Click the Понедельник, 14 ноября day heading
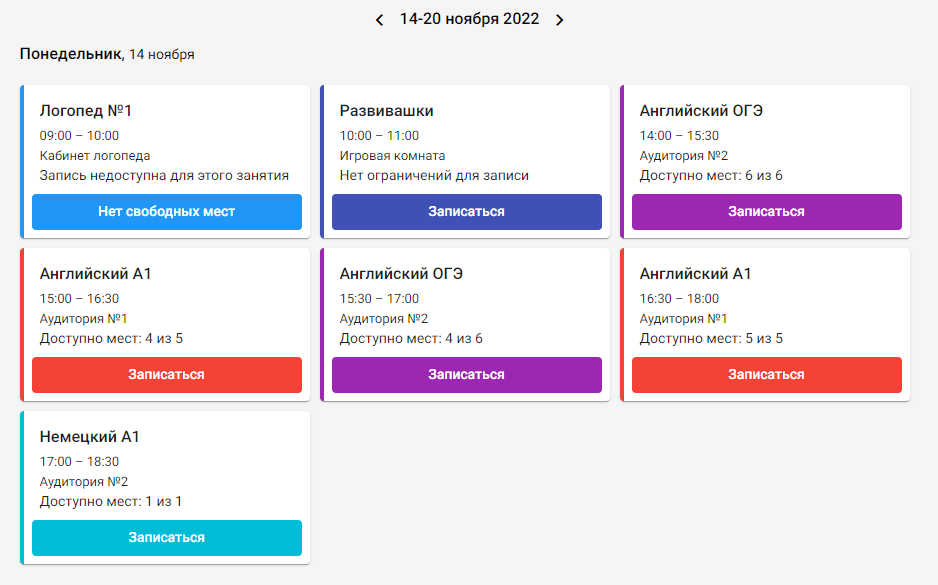This screenshot has height=585, width=938. 107,54
